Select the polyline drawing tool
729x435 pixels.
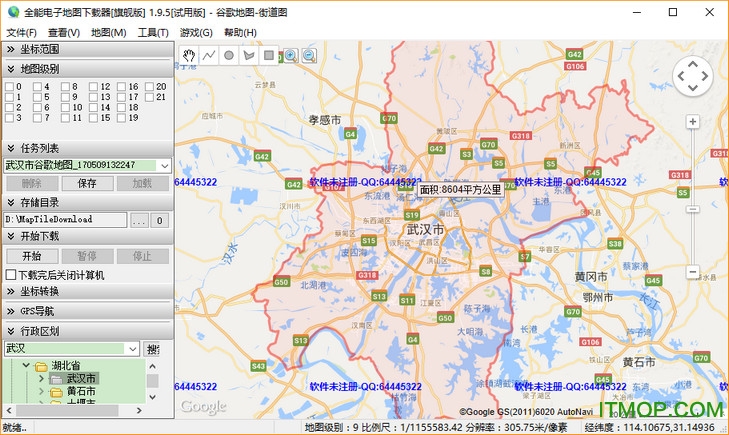(x=209, y=55)
